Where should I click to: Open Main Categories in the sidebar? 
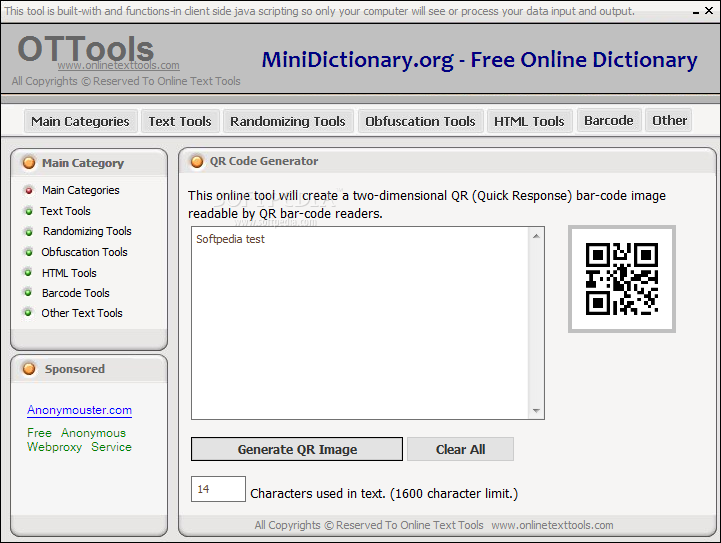coord(80,190)
